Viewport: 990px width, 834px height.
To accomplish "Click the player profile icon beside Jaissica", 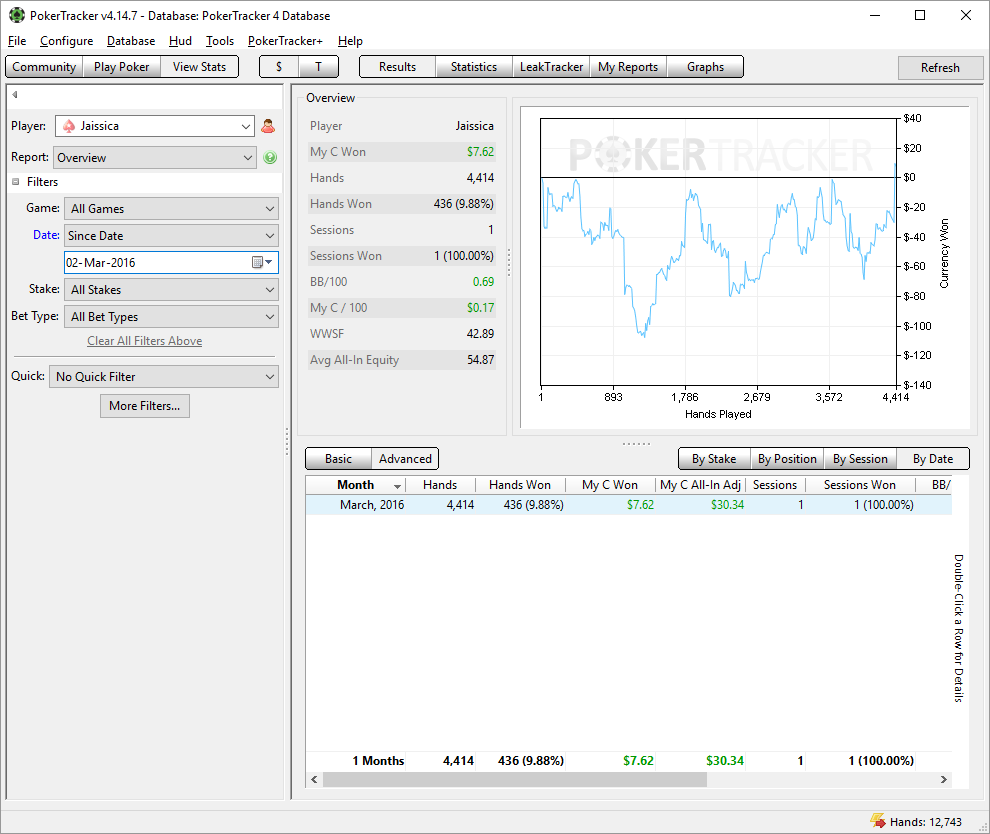I will click(268, 126).
